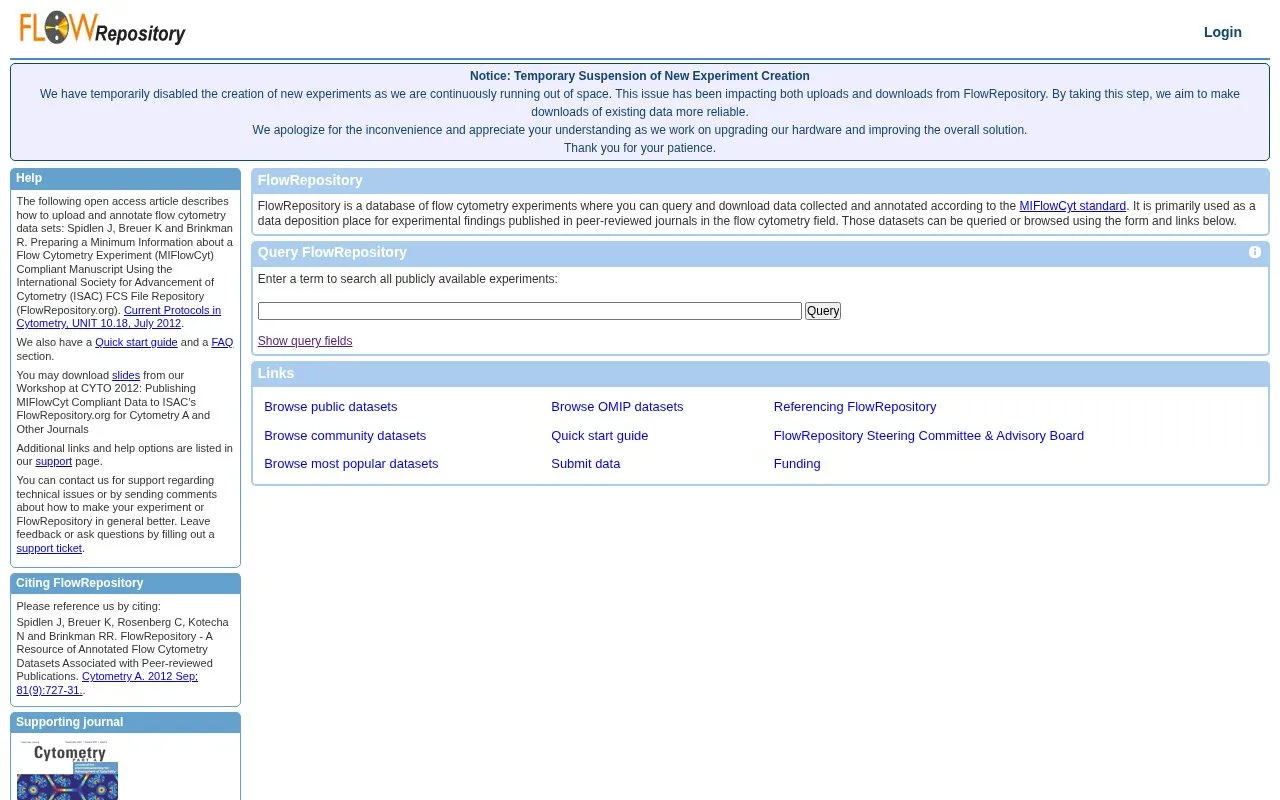Browse OMIP datasets
The width and height of the screenshot is (1280, 800).
pyautogui.click(x=617, y=407)
